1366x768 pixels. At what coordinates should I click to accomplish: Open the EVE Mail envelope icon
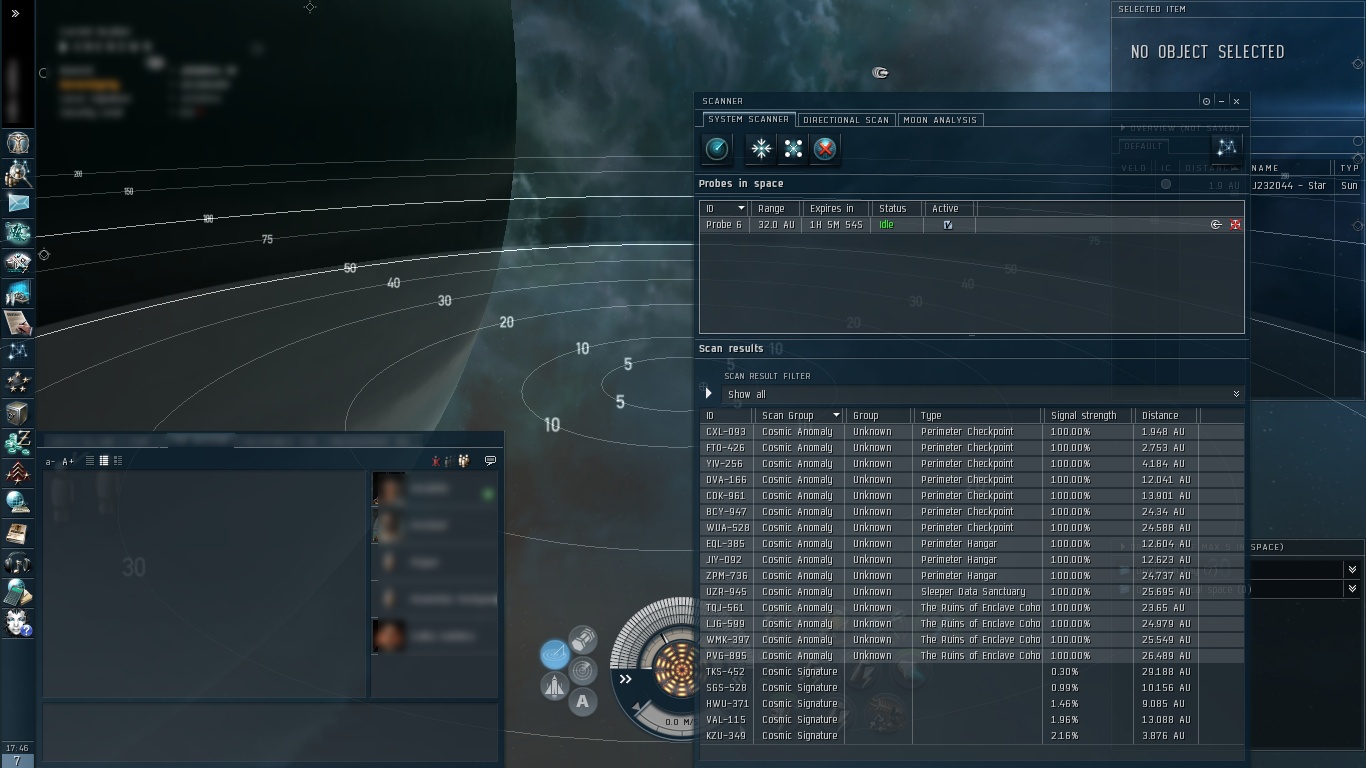[x=17, y=203]
